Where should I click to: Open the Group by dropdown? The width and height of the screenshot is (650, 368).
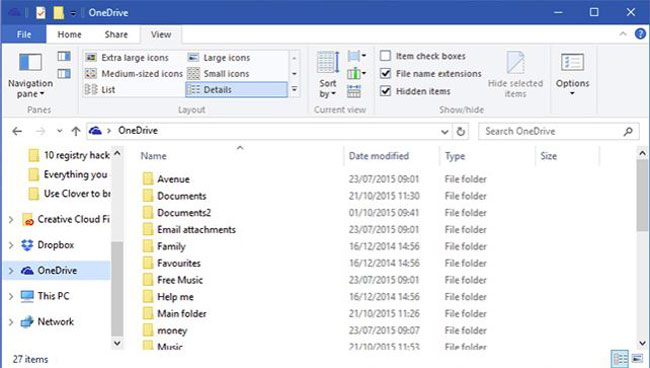click(357, 56)
